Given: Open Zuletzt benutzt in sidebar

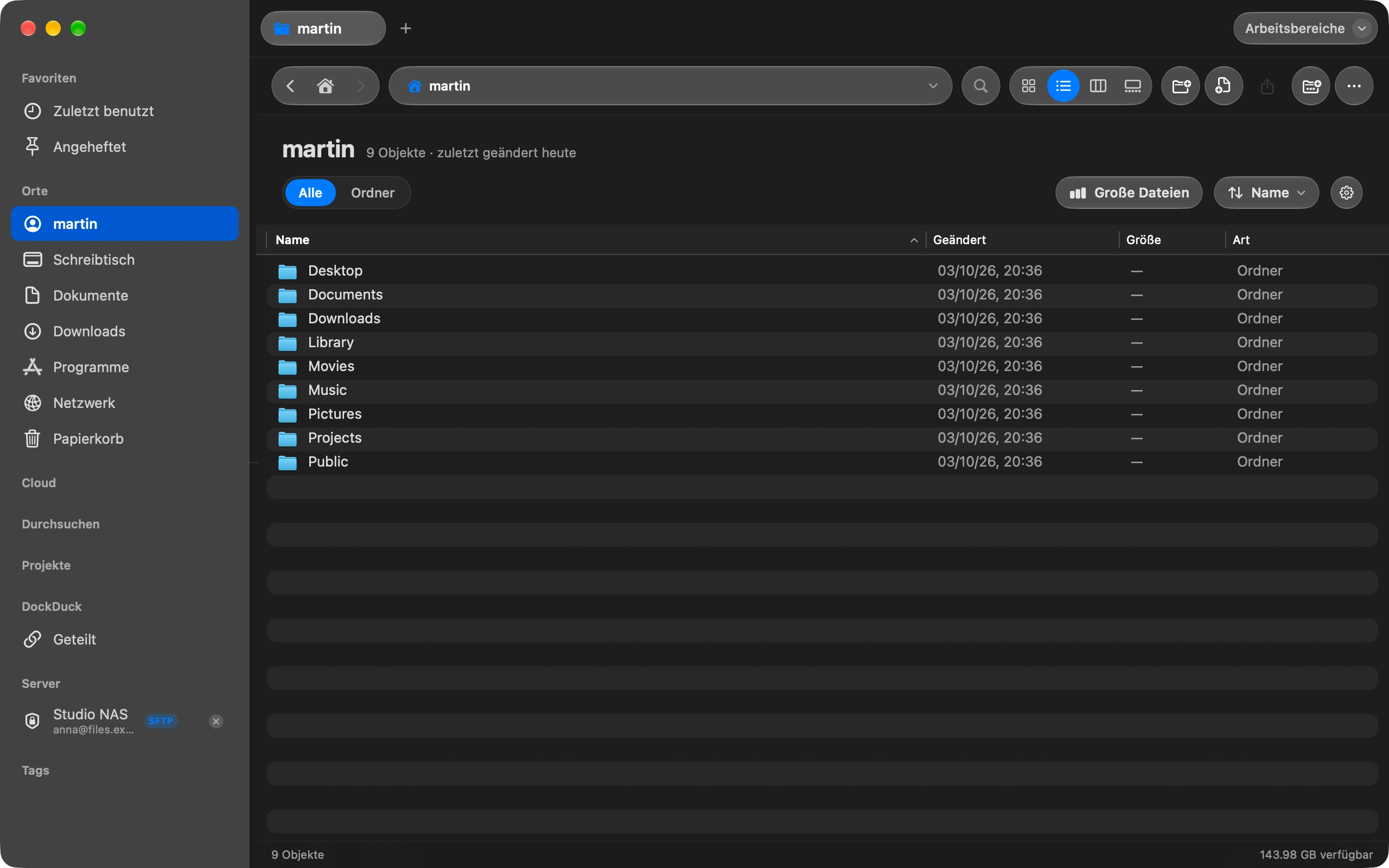Looking at the screenshot, I should [x=125, y=111].
